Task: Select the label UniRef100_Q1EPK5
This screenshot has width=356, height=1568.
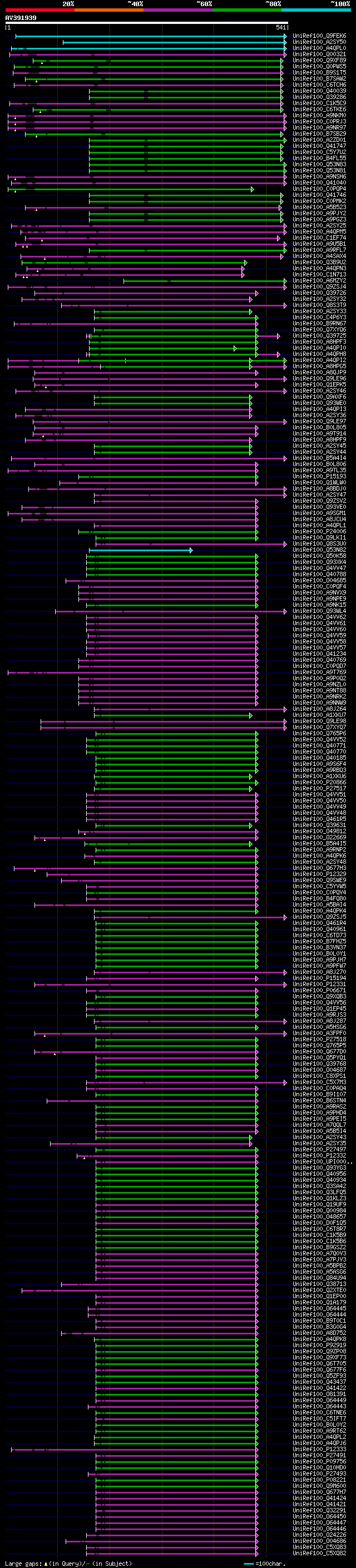Action: pyautogui.click(x=319, y=385)
